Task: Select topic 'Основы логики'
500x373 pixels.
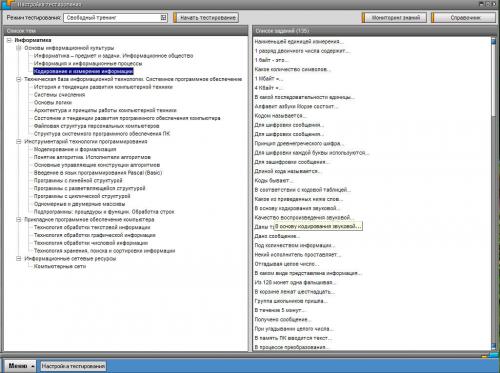Action: 53,103
